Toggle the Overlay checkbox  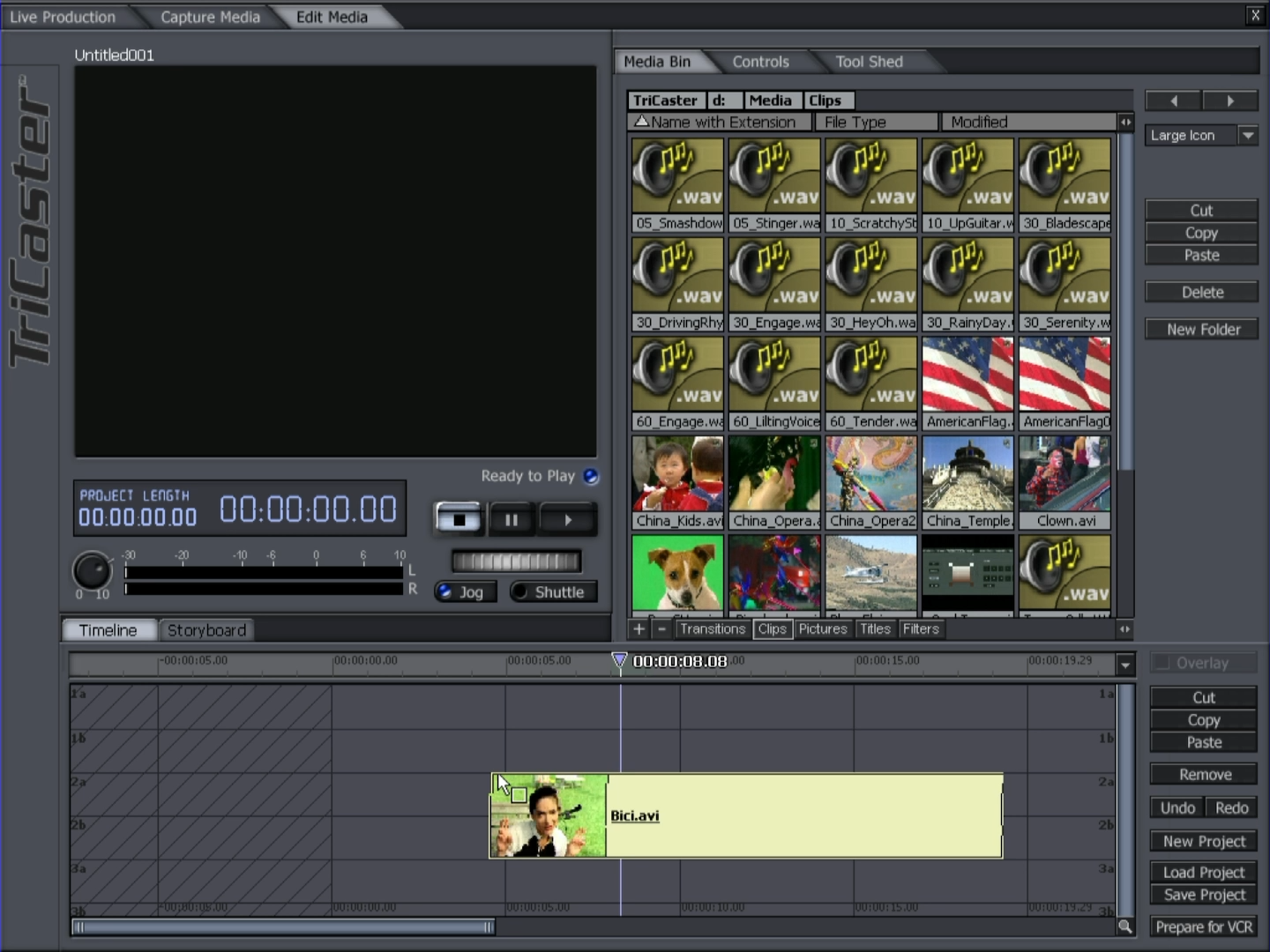pyautogui.click(x=1162, y=662)
